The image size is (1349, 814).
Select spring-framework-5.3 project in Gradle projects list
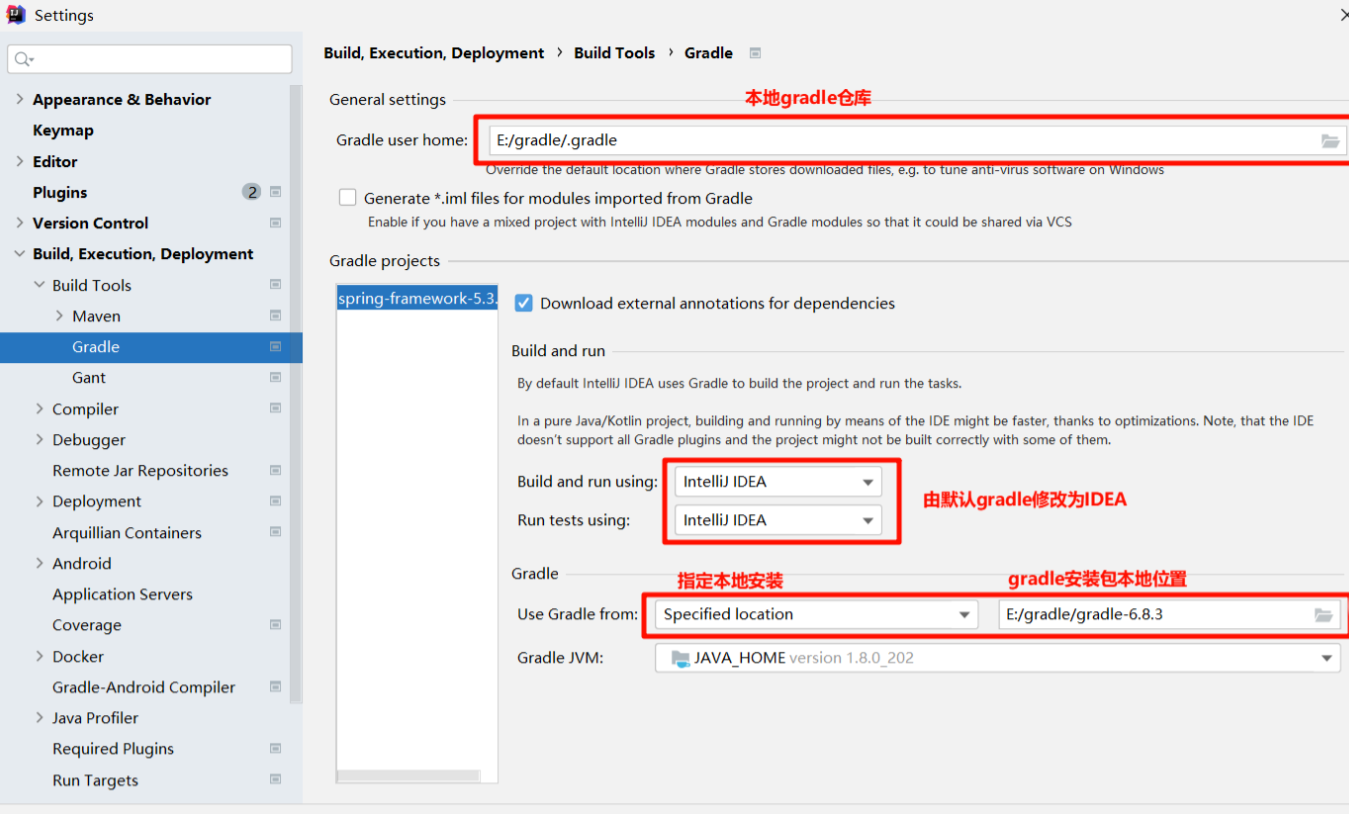(x=417, y=298)
